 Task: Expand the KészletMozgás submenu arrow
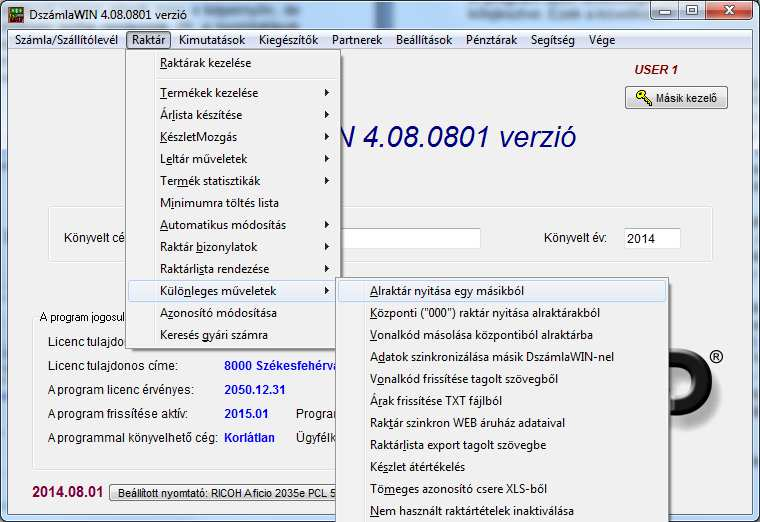(327, 137)
